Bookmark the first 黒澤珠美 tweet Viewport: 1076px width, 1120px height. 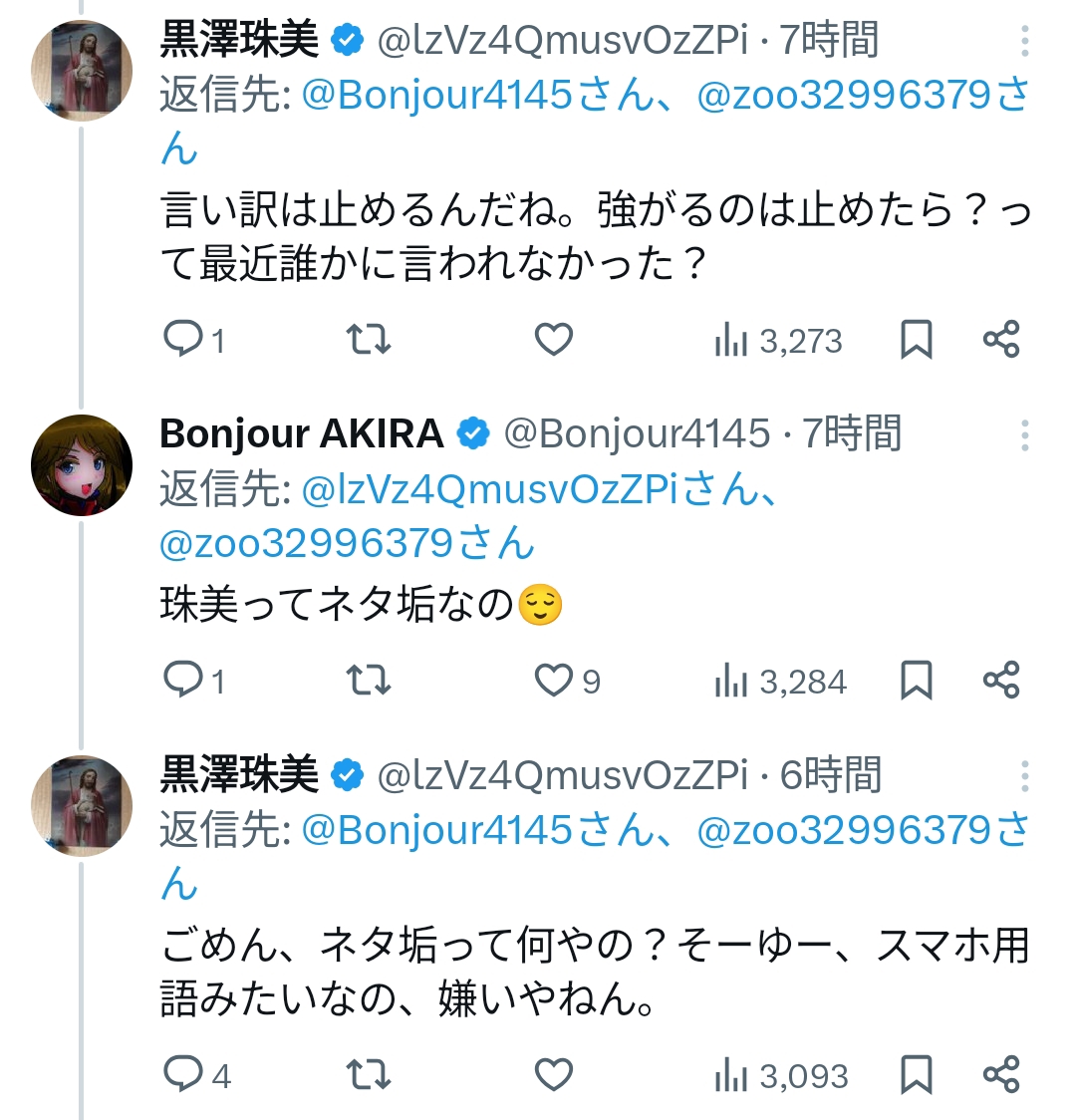click(x=916, y=341)
